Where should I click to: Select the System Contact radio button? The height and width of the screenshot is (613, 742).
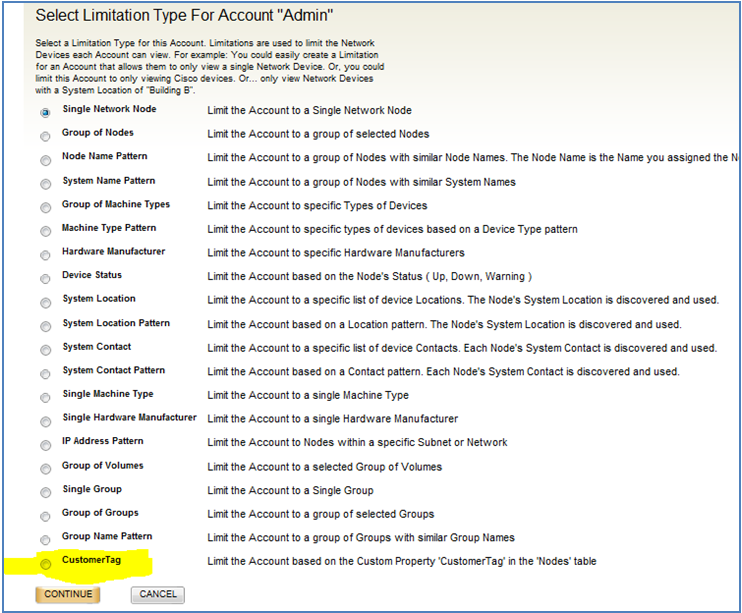pyautogui.click(x=45, y=350)
